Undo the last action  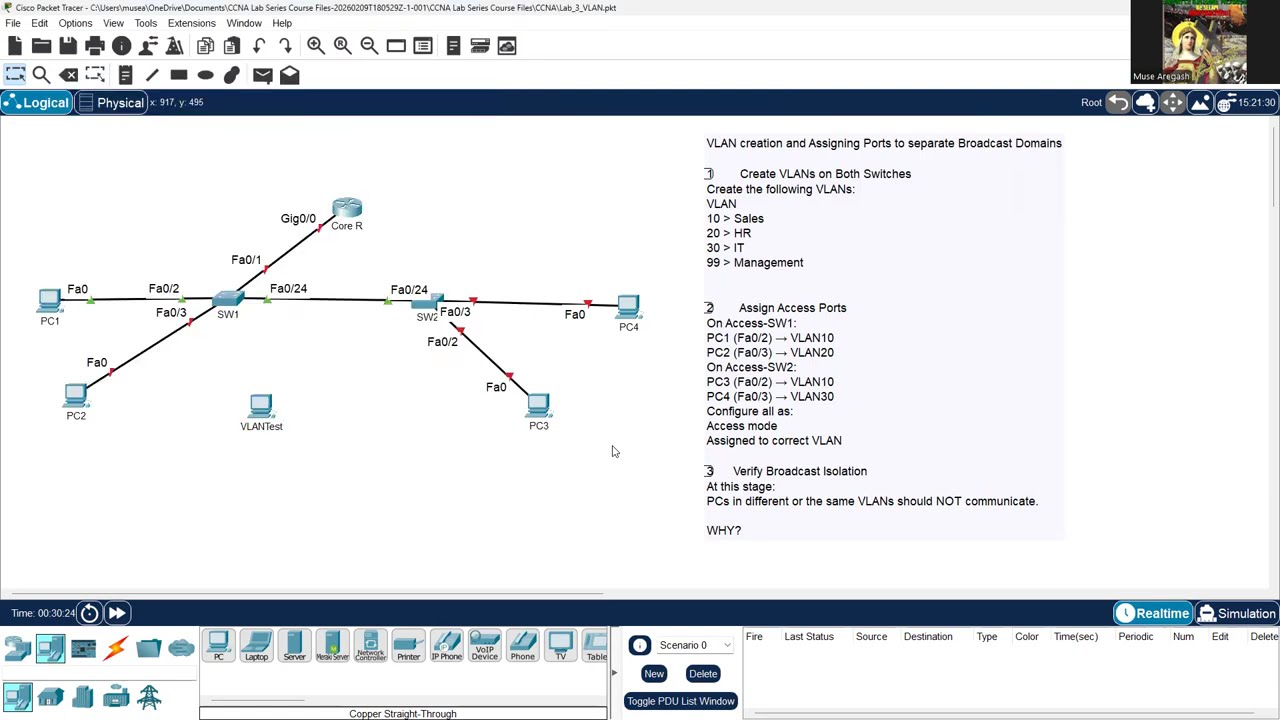(259, 46)
